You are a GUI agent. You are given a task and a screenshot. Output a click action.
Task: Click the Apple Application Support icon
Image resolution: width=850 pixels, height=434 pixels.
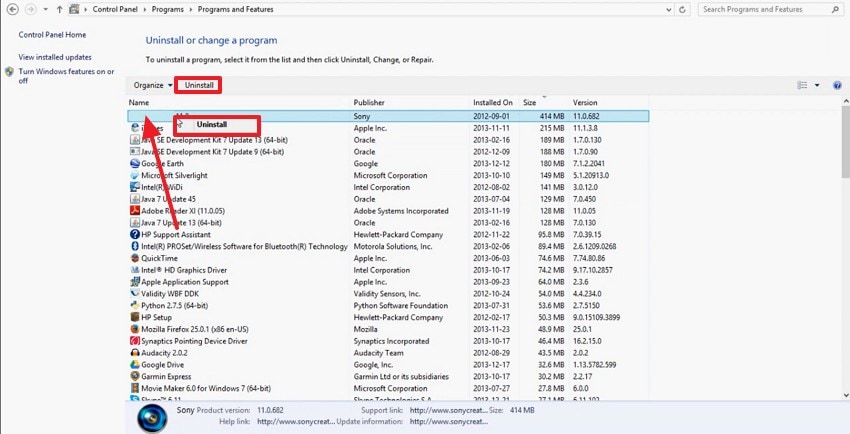click(x=134, y=282)
